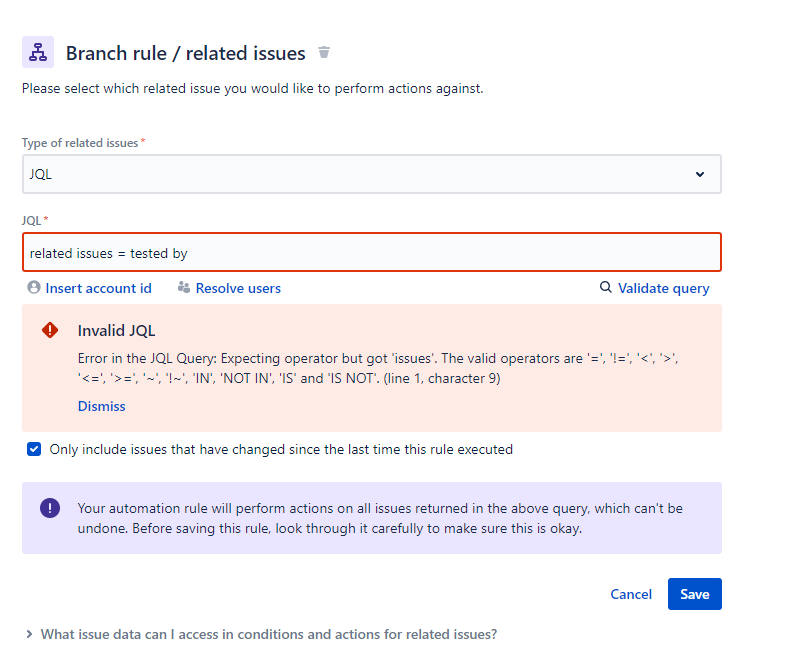Screen dimensions: 803x660
Task: Dismiss the Invalid JQL error message
Action: [101, 406]
